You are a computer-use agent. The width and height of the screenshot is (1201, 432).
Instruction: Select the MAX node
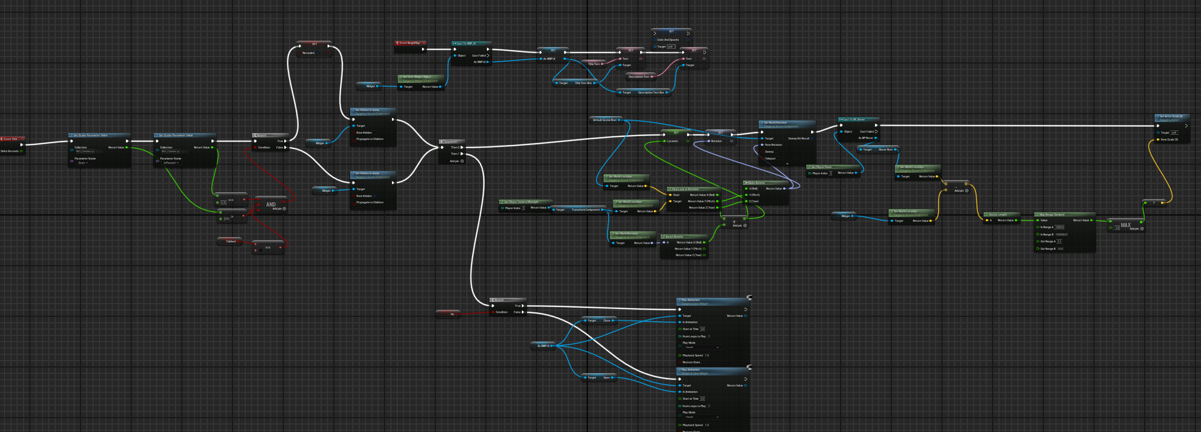(x=1126, y=225)
